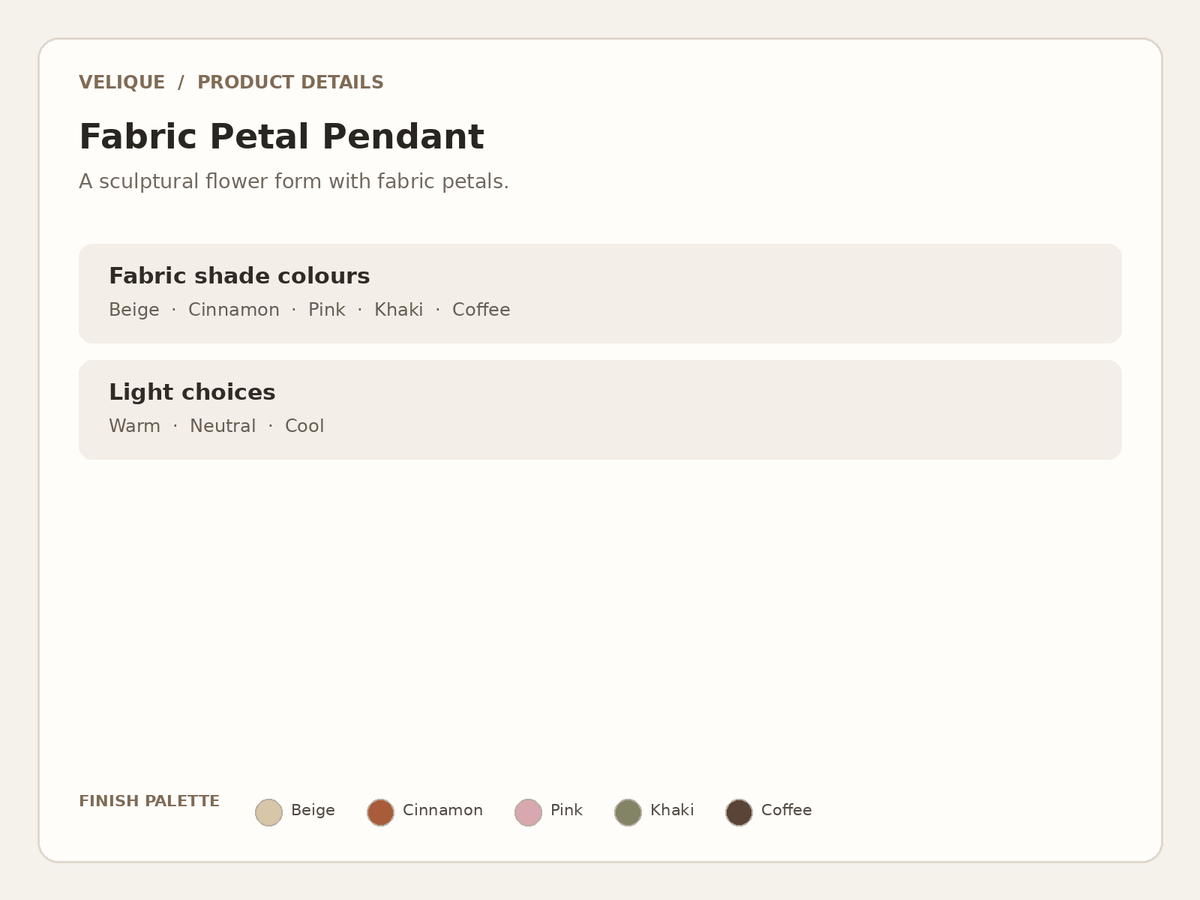Pick the Pink finish swatch
1200x900 pixels.
pyautogui.click(x=528, y=812)
